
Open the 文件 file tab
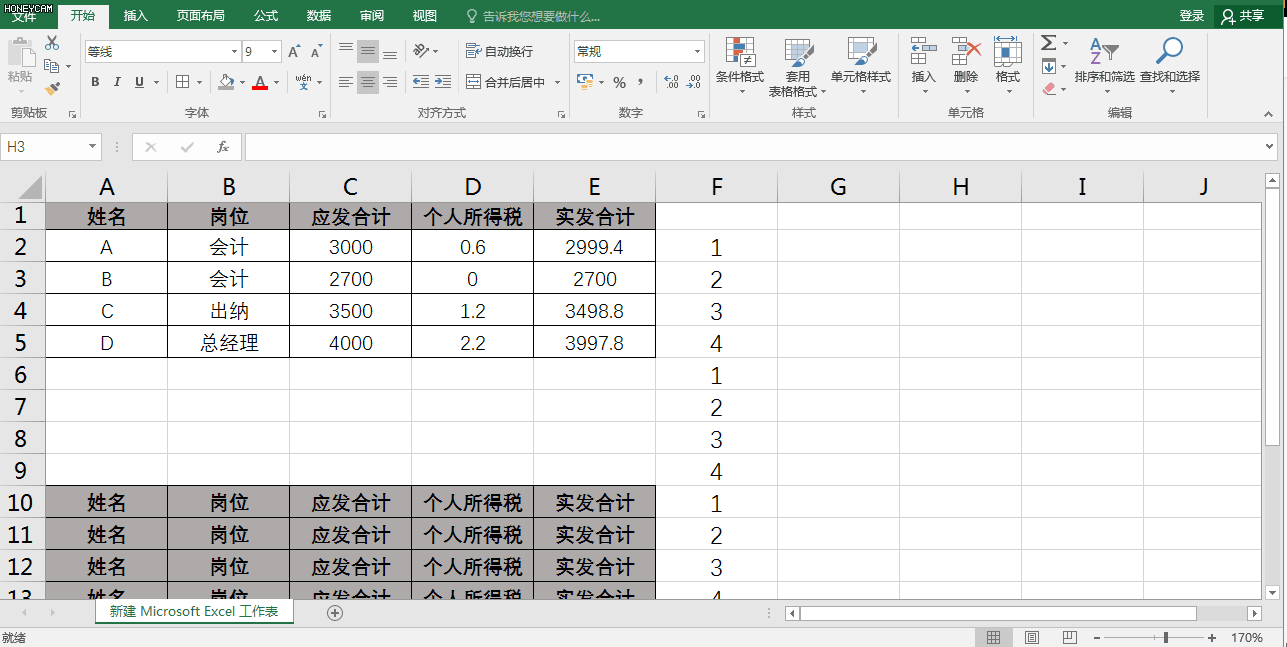point(24,17)
